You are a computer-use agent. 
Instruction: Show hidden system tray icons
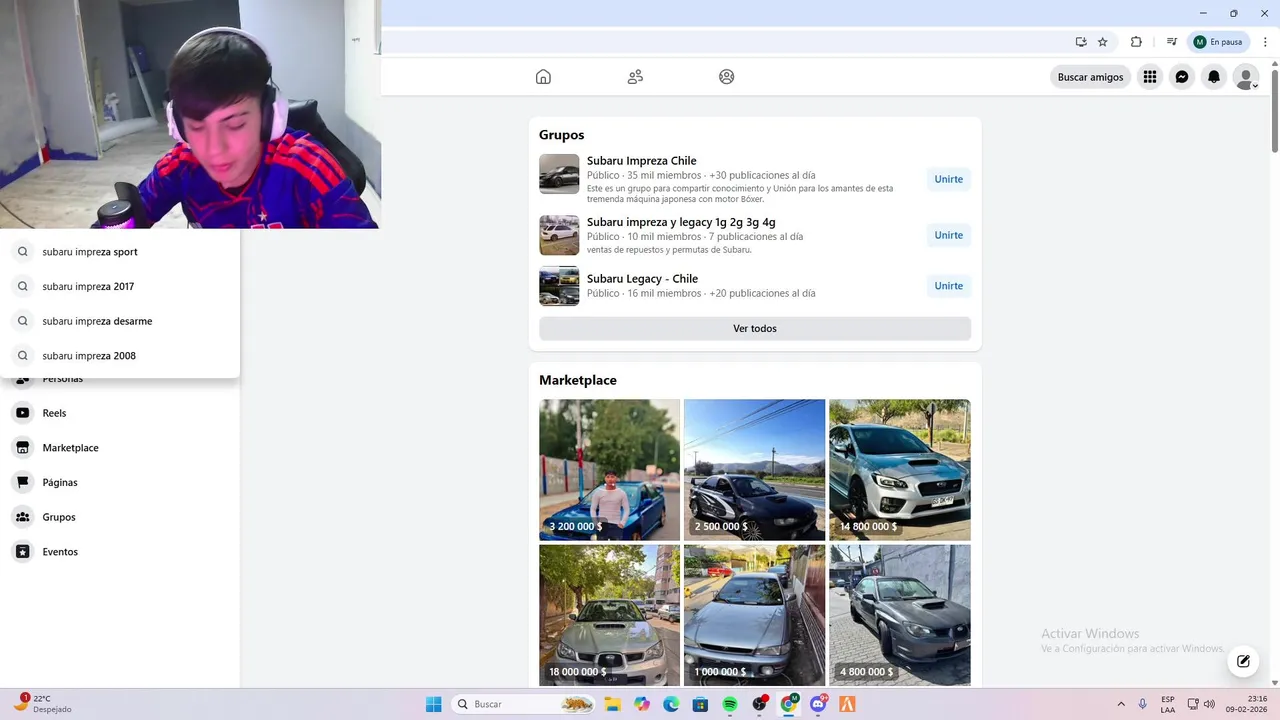(x=1121, y=704)
